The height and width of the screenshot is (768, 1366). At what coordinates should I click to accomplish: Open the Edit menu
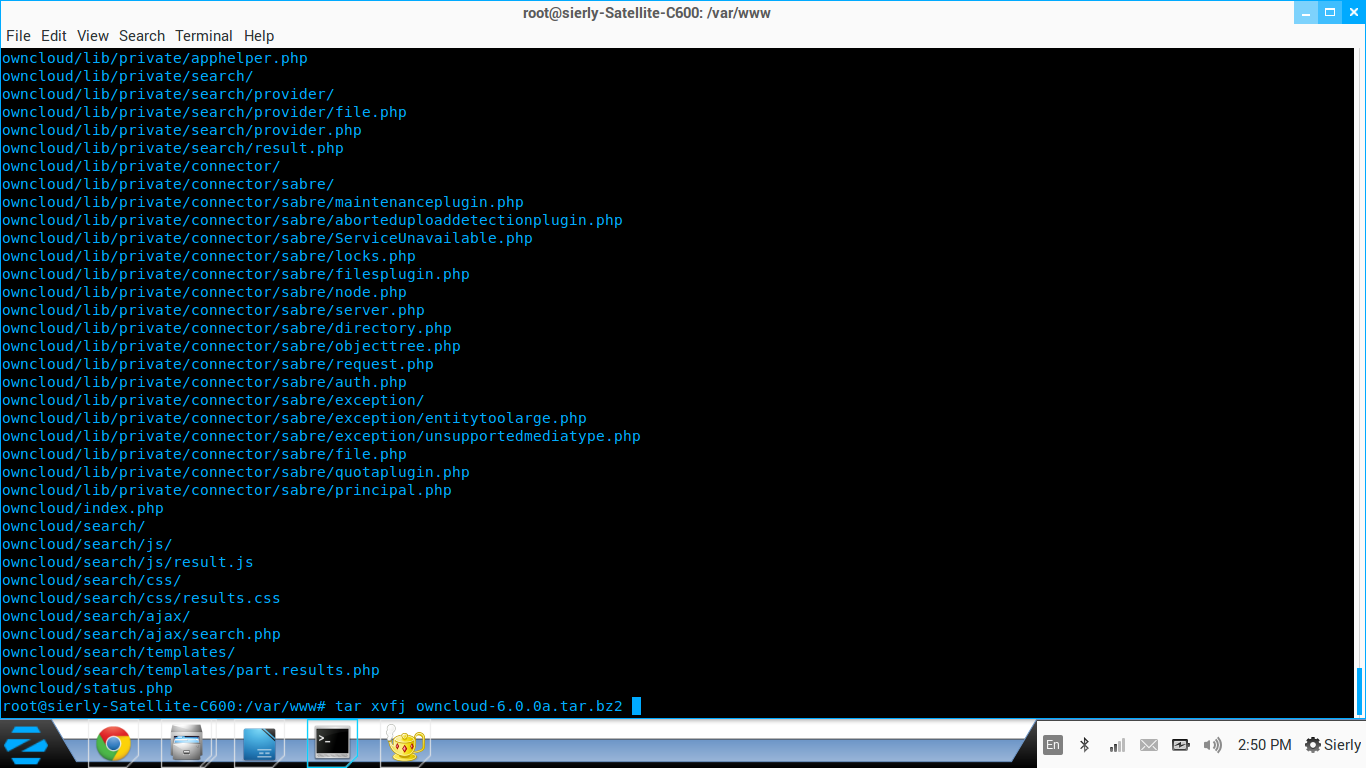54,36
